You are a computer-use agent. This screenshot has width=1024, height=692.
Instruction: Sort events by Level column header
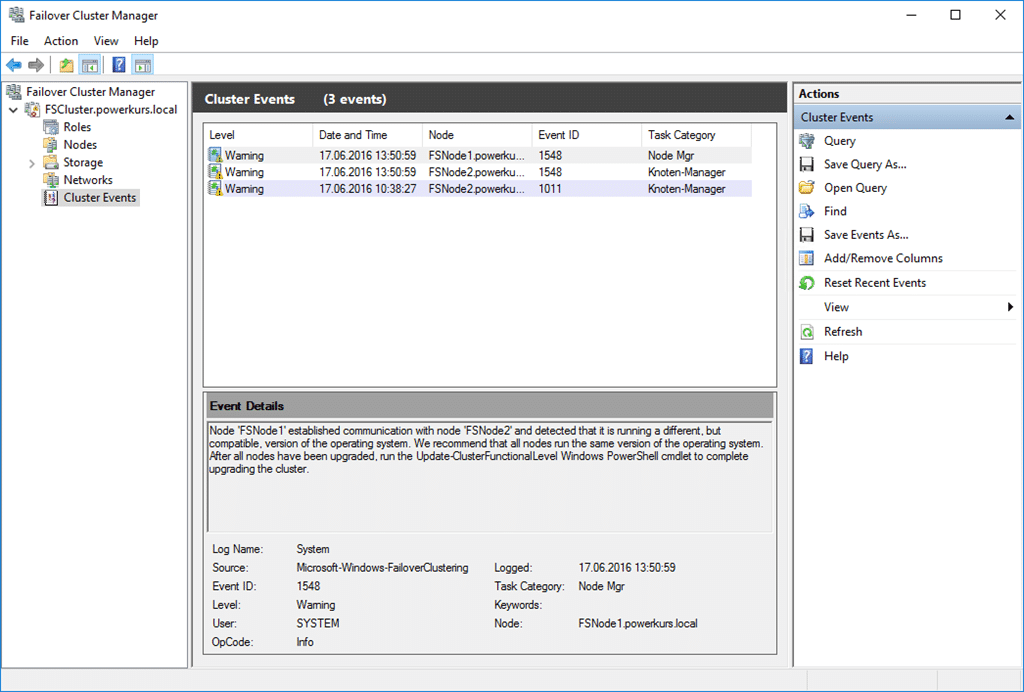(259, 135)
